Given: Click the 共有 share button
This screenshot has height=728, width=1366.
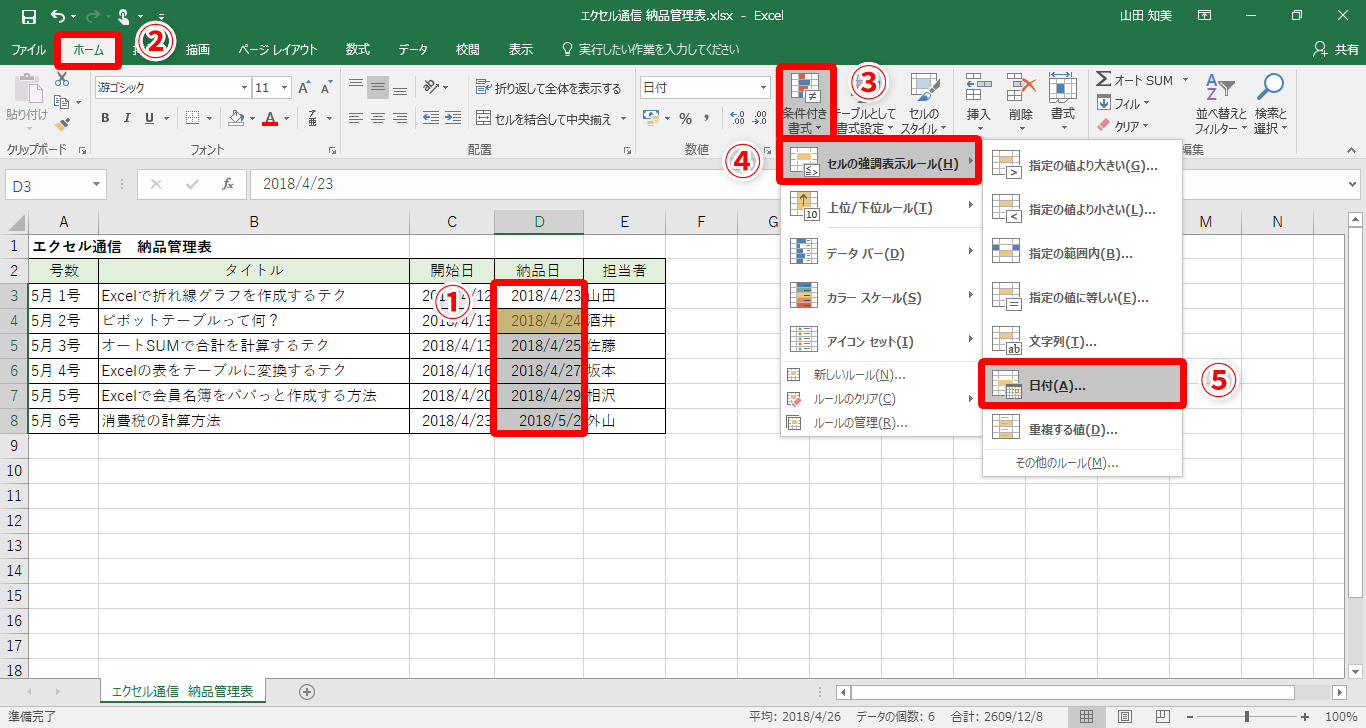Looking at the screenshot, I should tap(1335, 49).
